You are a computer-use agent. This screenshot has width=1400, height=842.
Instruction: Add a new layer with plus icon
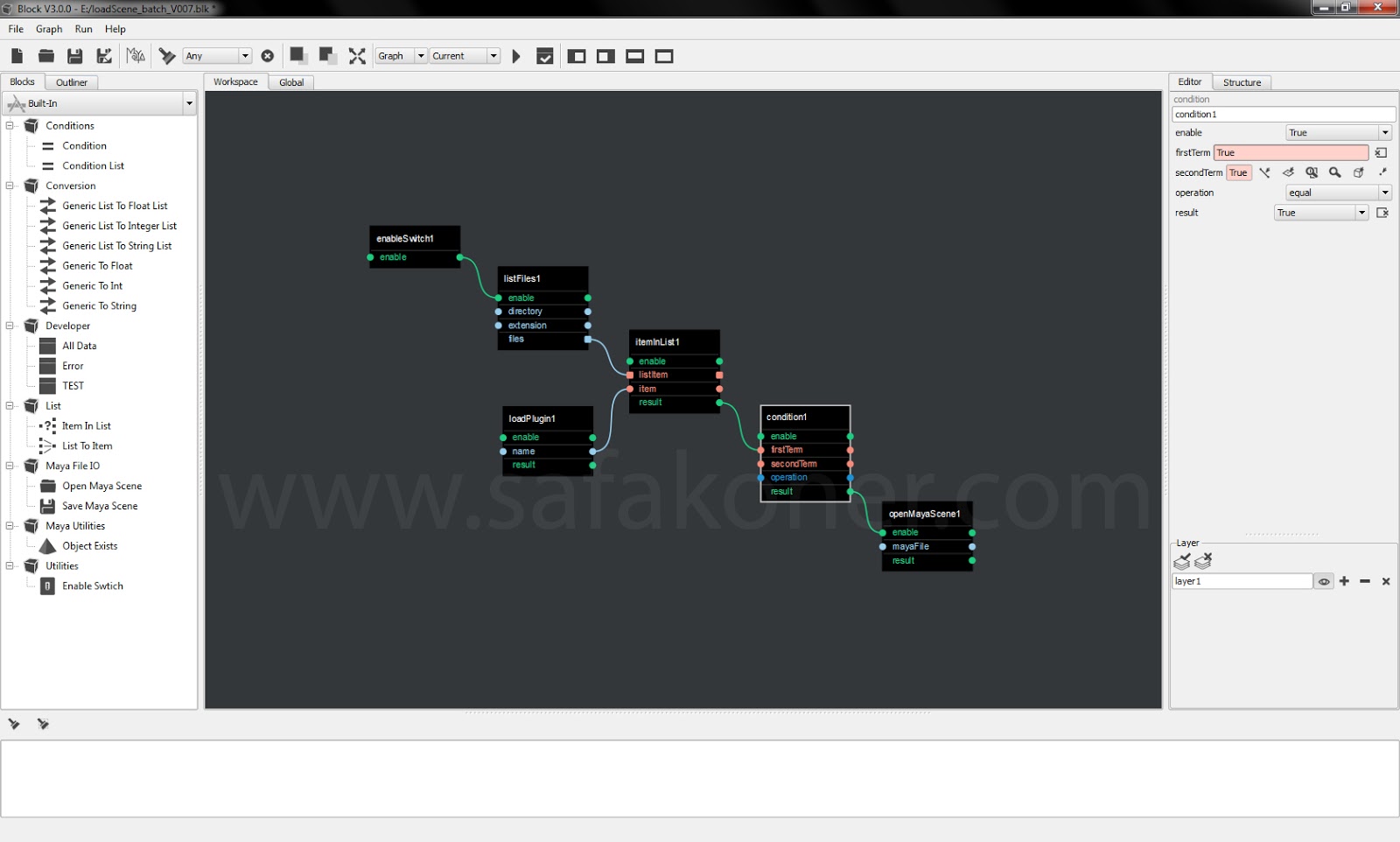(1344, 581)
